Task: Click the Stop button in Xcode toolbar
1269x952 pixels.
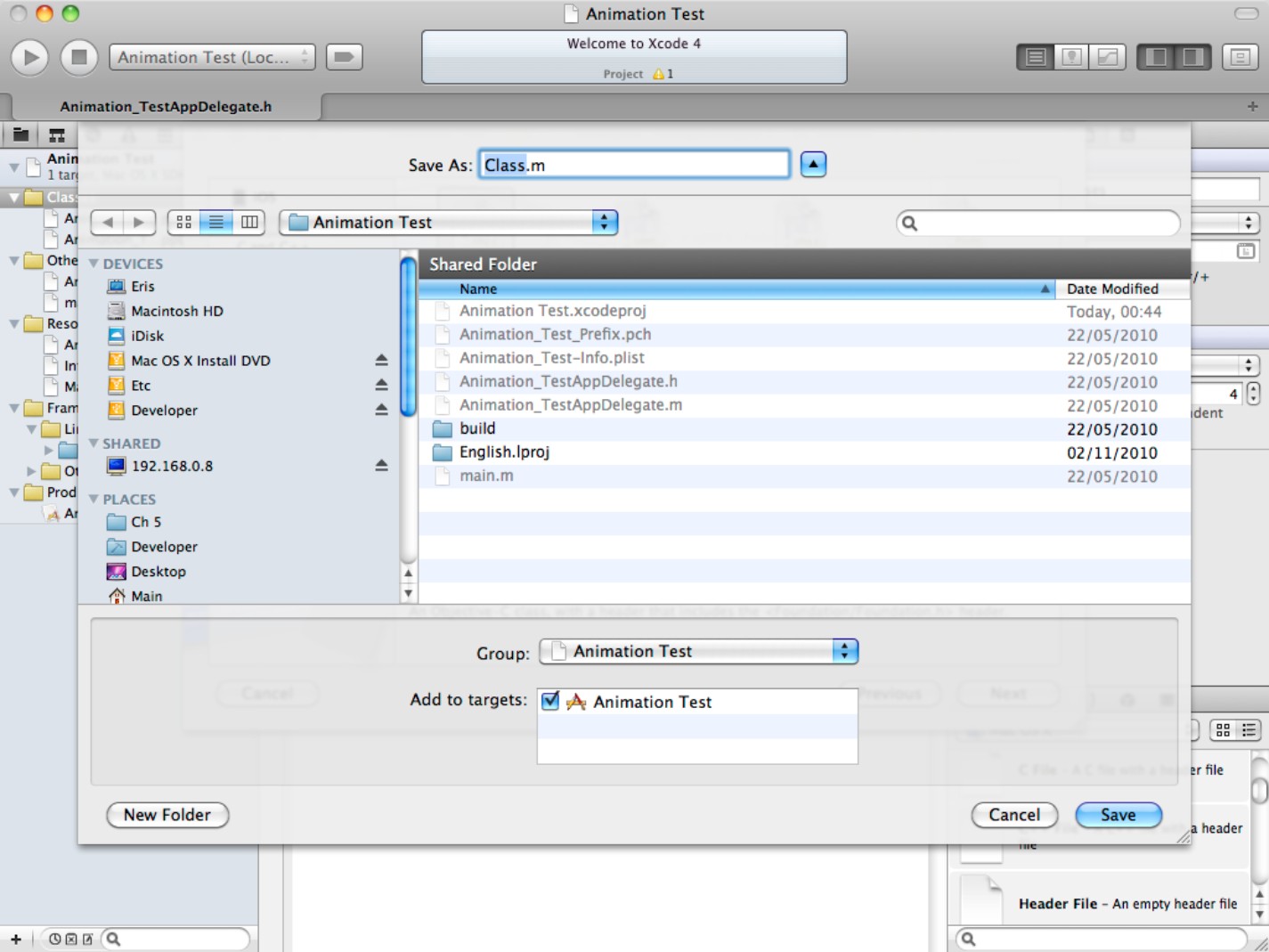Action: pos(78,57)
